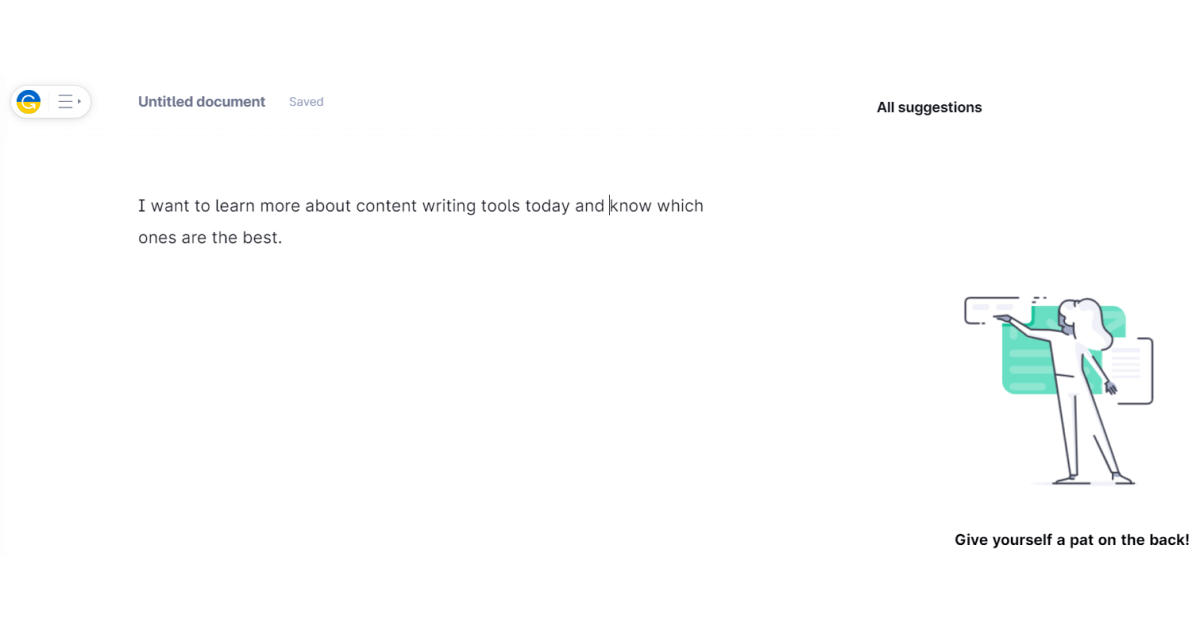Set cursor on the word 'know'
This screenshot has height=630, width=1200.
pyautogui.click(x=631, y=206)
